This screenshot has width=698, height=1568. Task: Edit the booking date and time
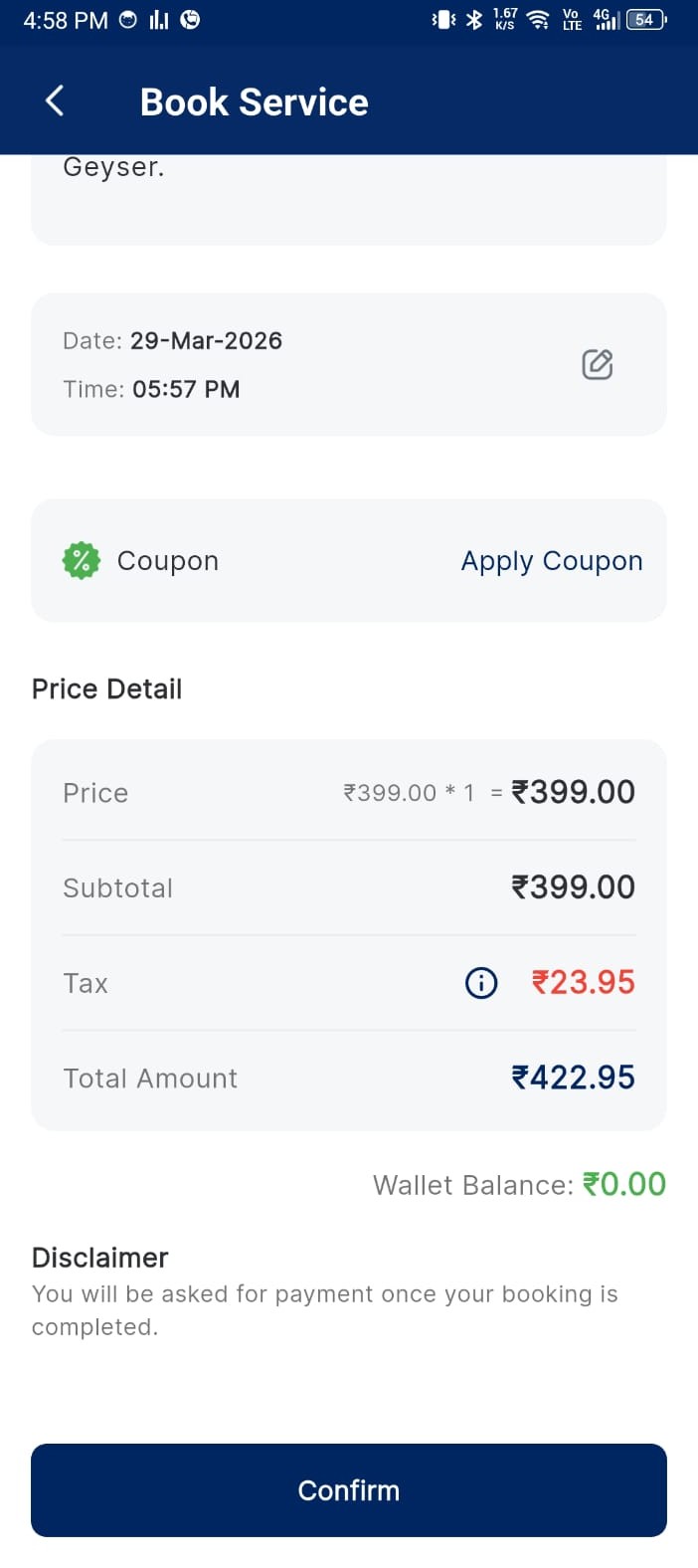point(597,364)
